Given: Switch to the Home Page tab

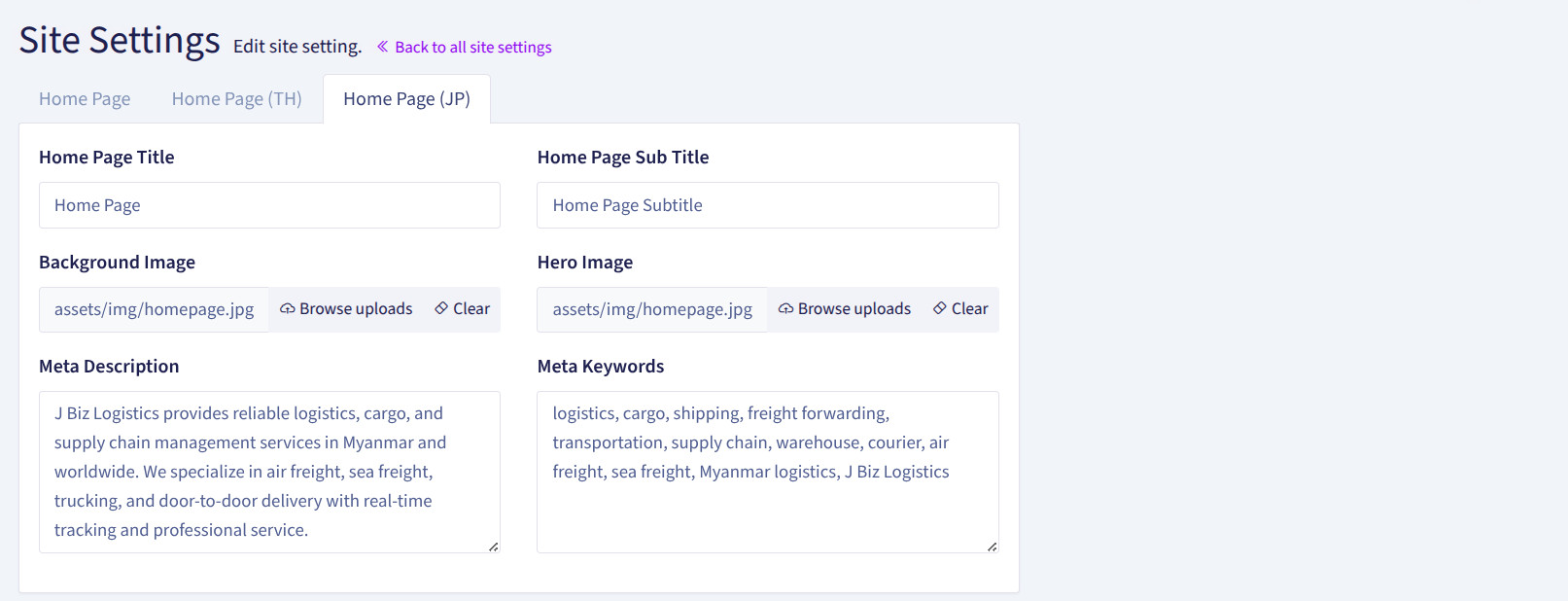Looking at the screenshot, I should click(x=85, y=99).
